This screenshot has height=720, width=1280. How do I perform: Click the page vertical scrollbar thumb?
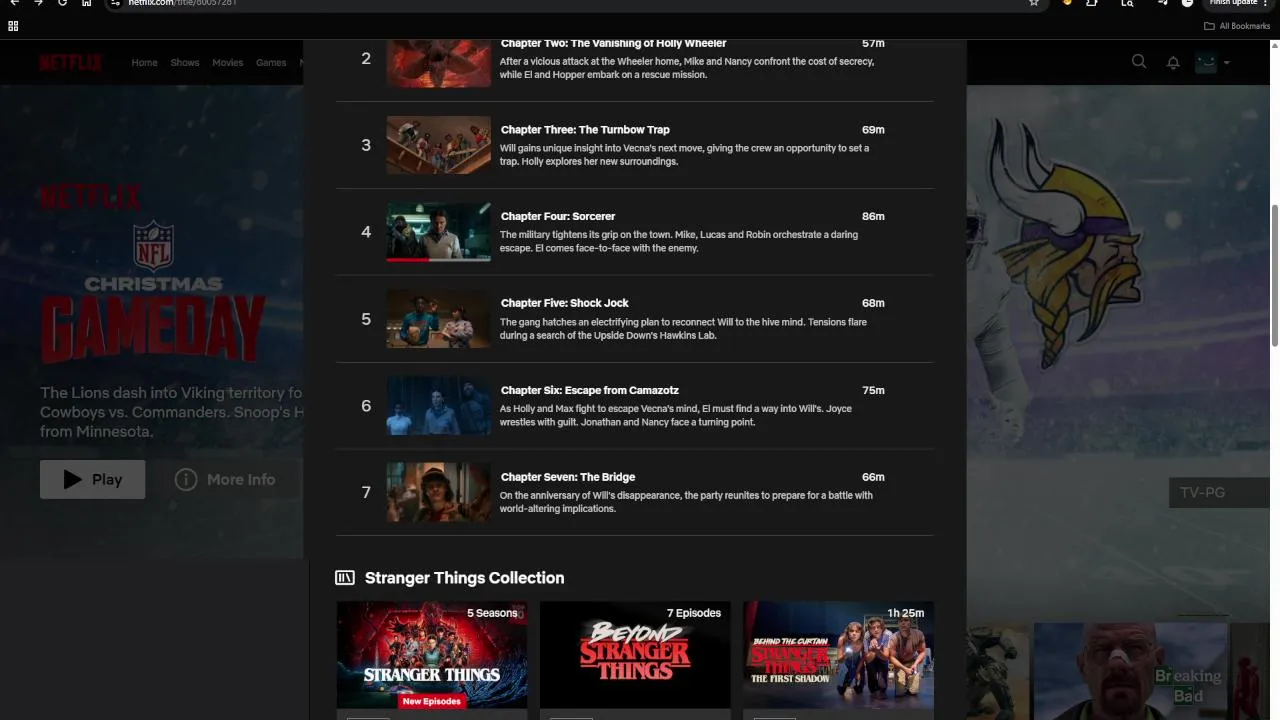click(x=1274, y=276)
